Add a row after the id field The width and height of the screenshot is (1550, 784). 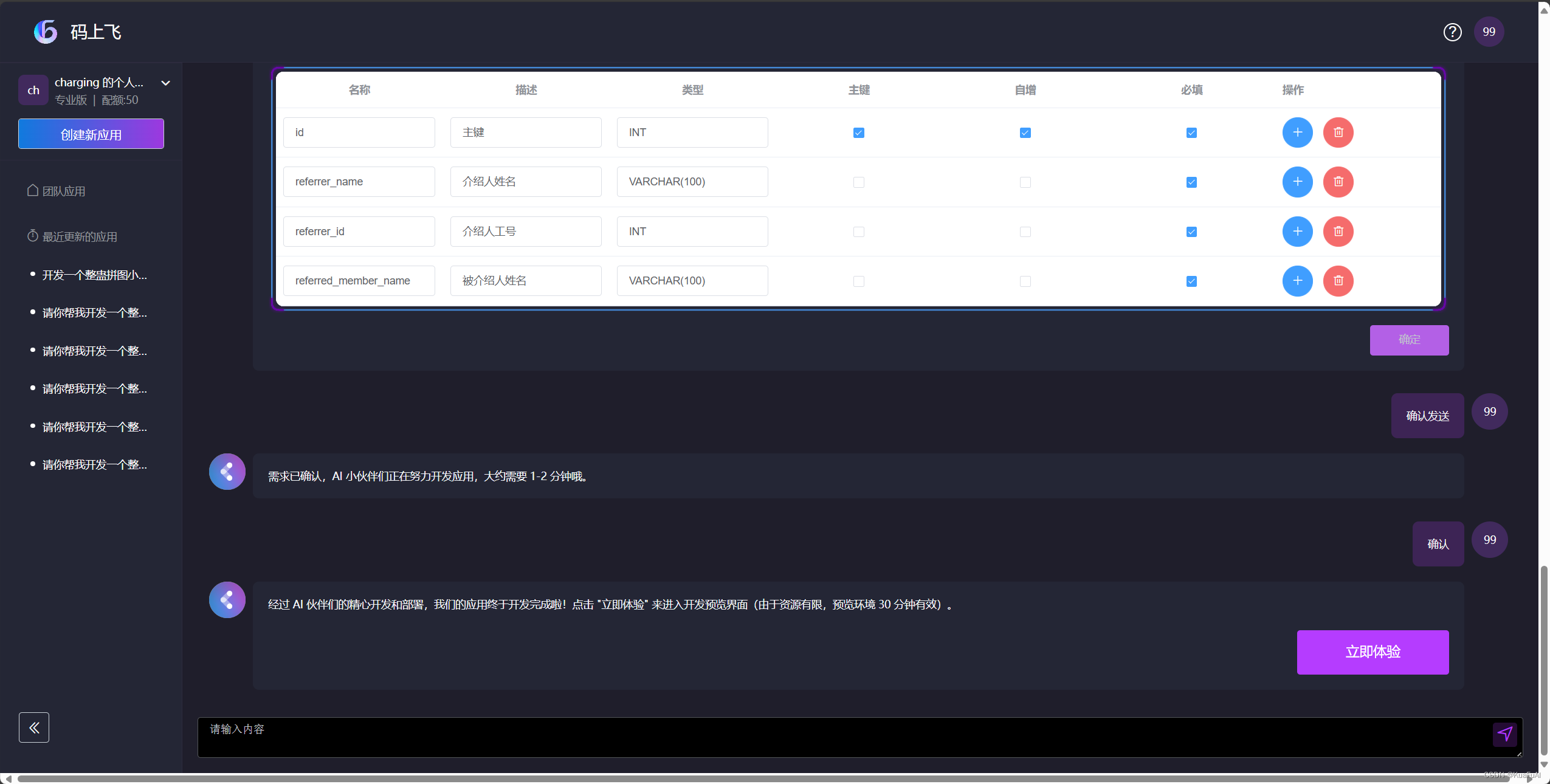(1297, 132)
